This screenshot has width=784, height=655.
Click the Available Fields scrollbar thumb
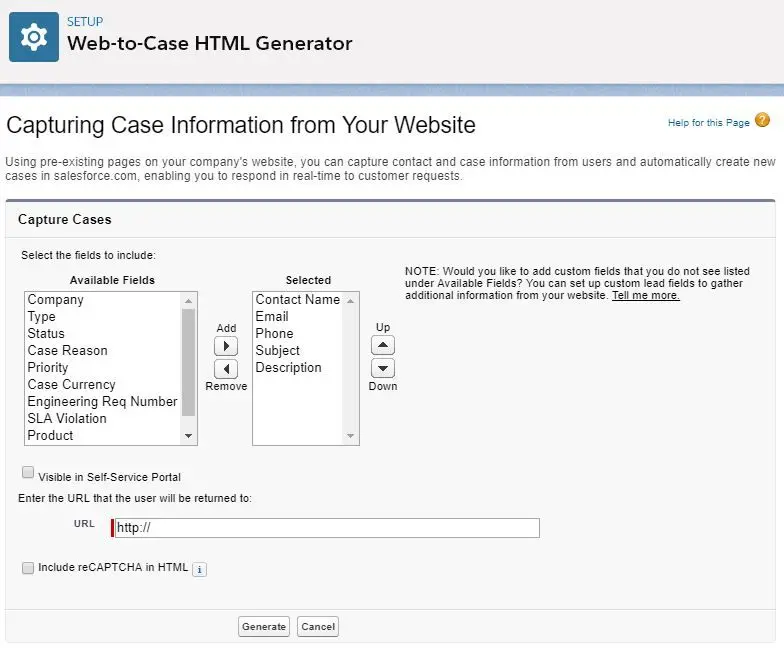click(188, 362)
